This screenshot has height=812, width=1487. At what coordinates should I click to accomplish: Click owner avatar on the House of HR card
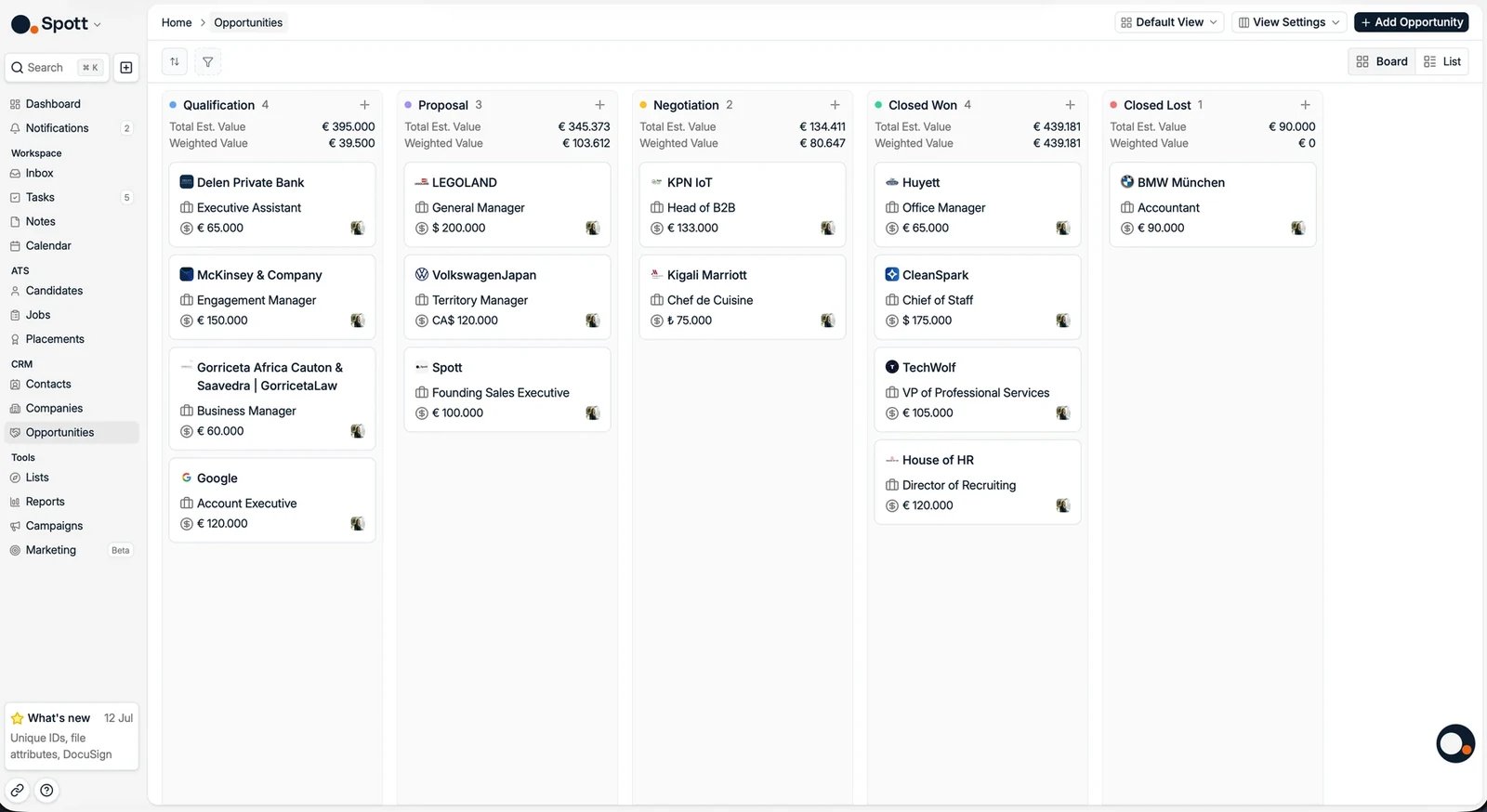pyautogui.click(x=1063, y=505)
